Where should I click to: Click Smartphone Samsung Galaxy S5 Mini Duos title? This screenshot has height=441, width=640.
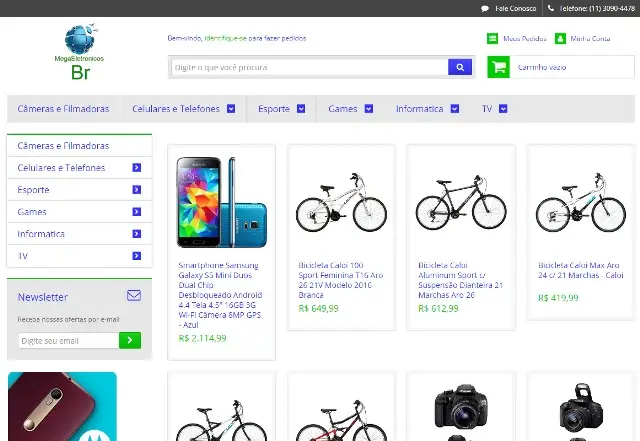[220, 295]
